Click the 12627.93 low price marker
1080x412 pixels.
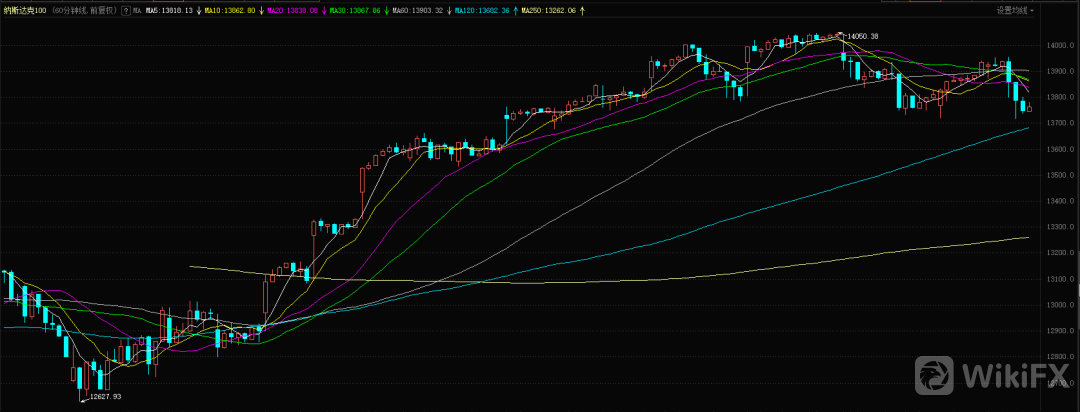pos(104,397)
